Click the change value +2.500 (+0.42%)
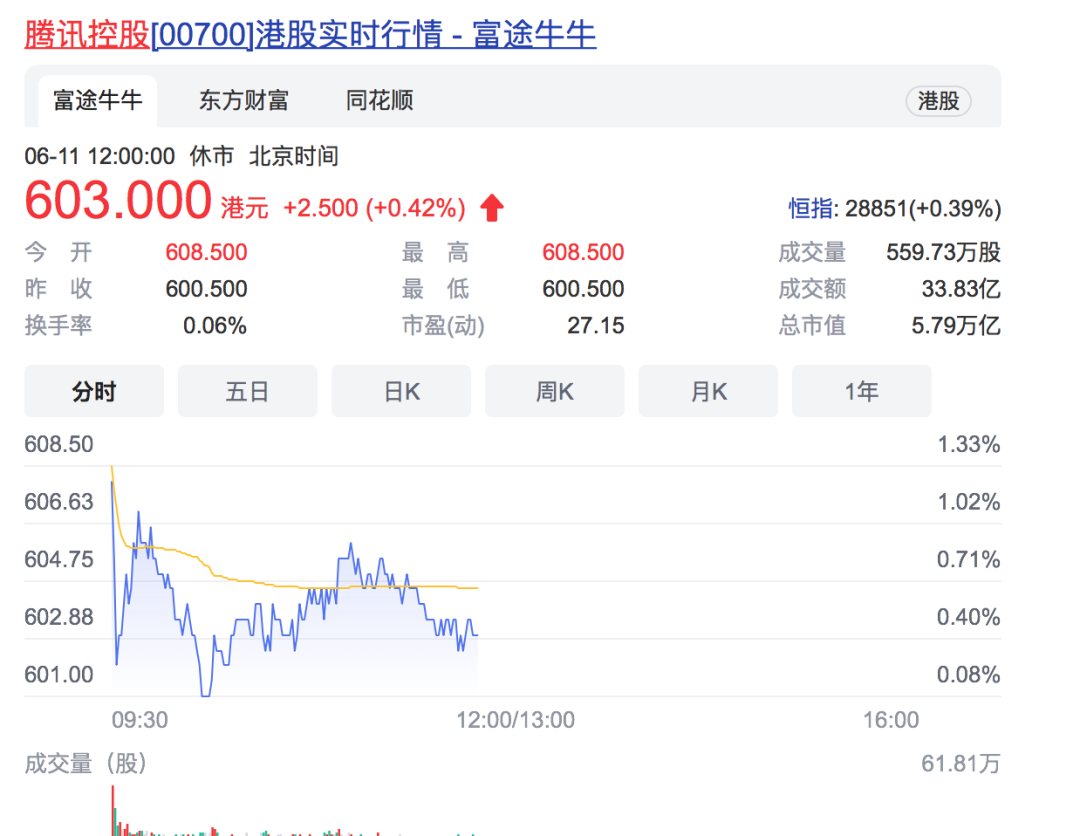The height and width of the screenshot is (836, 1080). [x=374, y=208]
